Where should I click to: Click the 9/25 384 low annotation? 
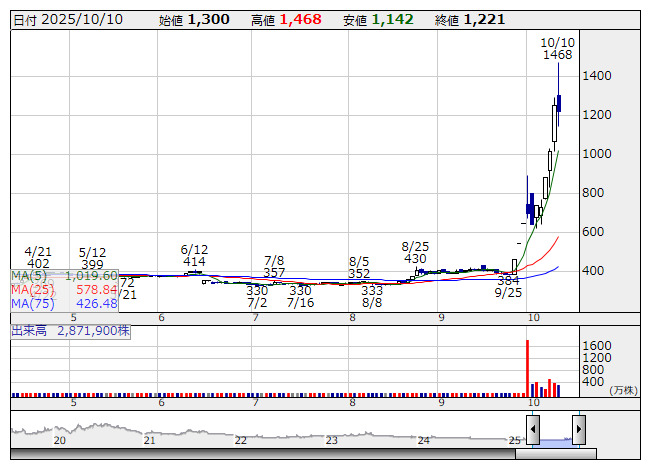point(509,287)
